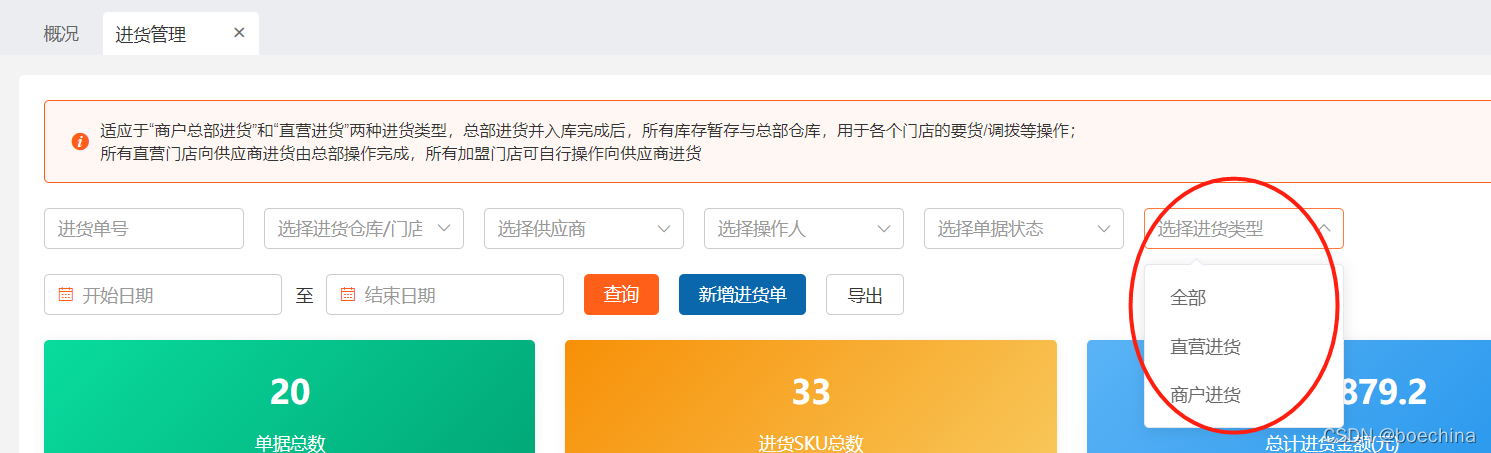The width and height of the screenshot is (1491, 453).
Task: Close the 进货管理 tab
Action: click(239, 33)
